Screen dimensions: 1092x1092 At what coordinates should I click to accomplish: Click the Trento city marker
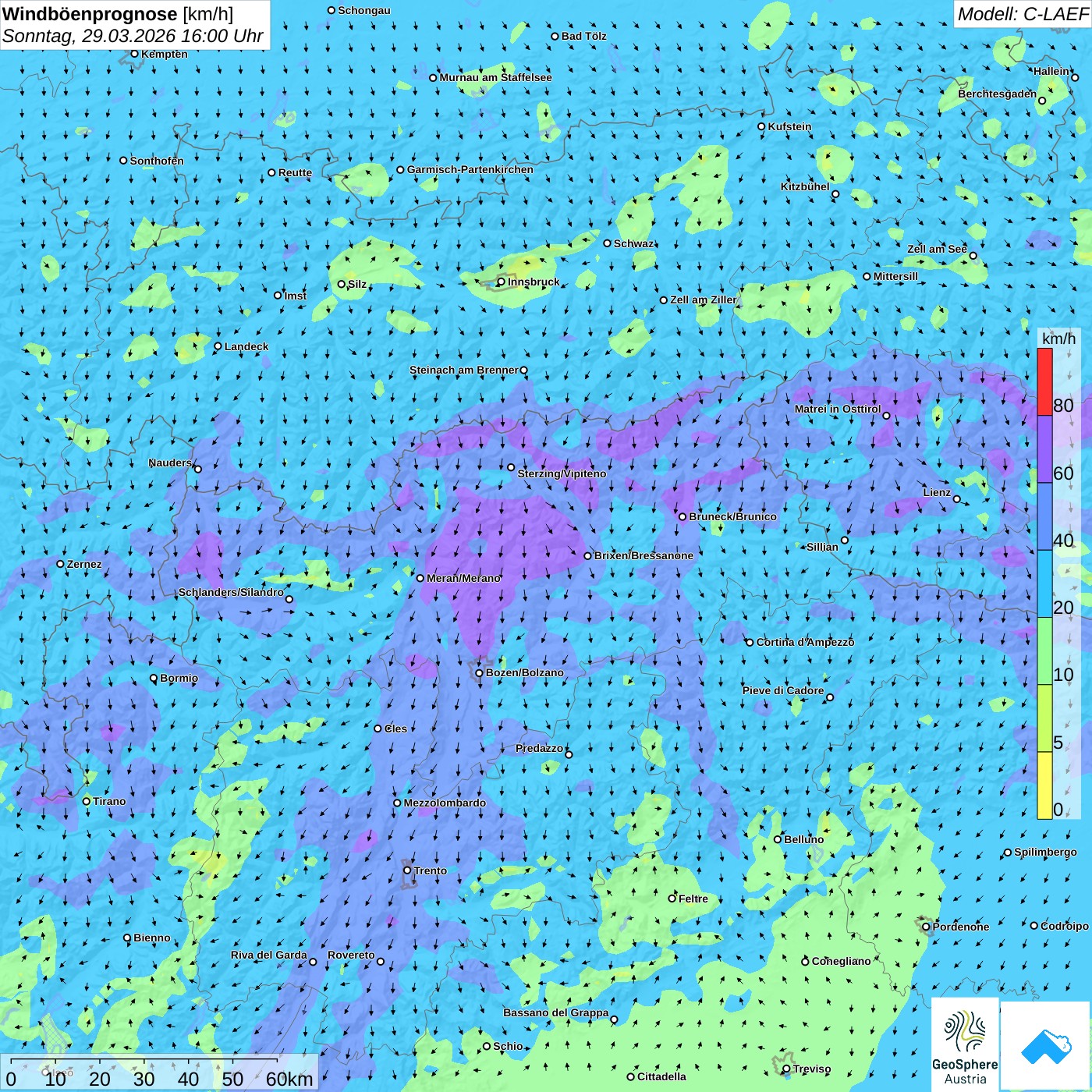pyautogui.click(x=407, y=870)
